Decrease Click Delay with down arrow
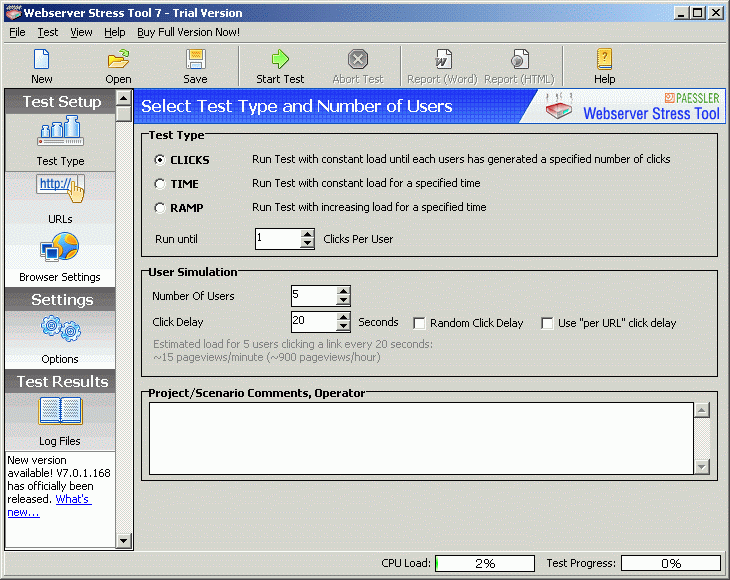730x580 pixels. coord(343,327)
